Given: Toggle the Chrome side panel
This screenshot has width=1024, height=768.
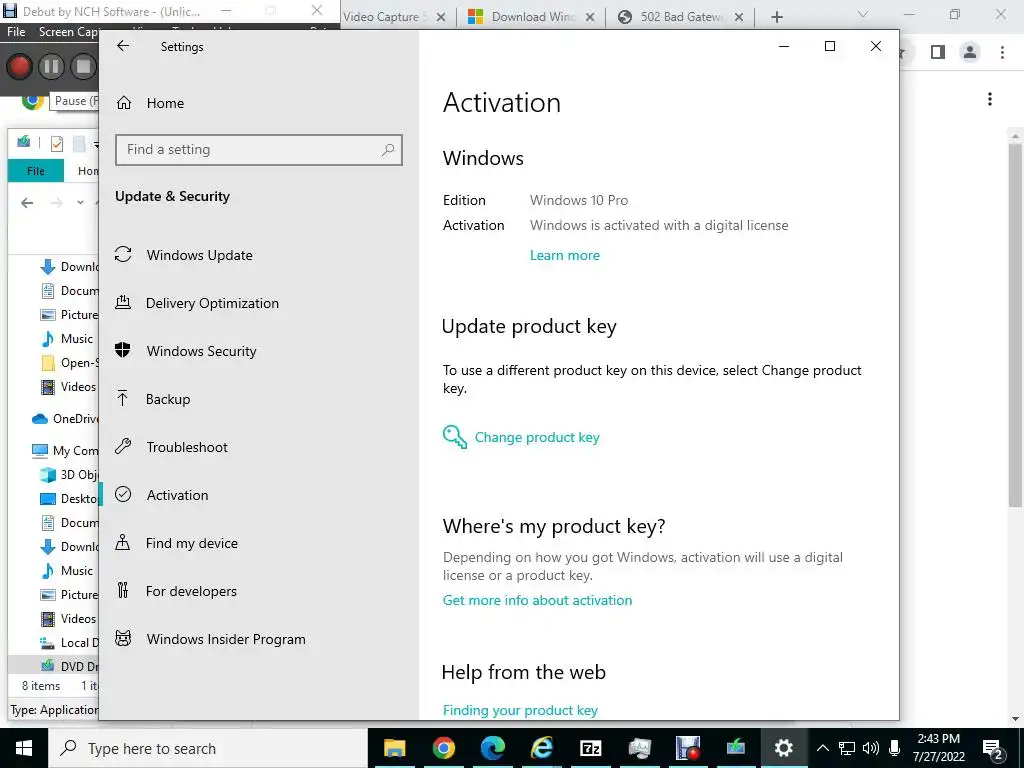Looking at the screenshot, I should [x=938, y=52].
